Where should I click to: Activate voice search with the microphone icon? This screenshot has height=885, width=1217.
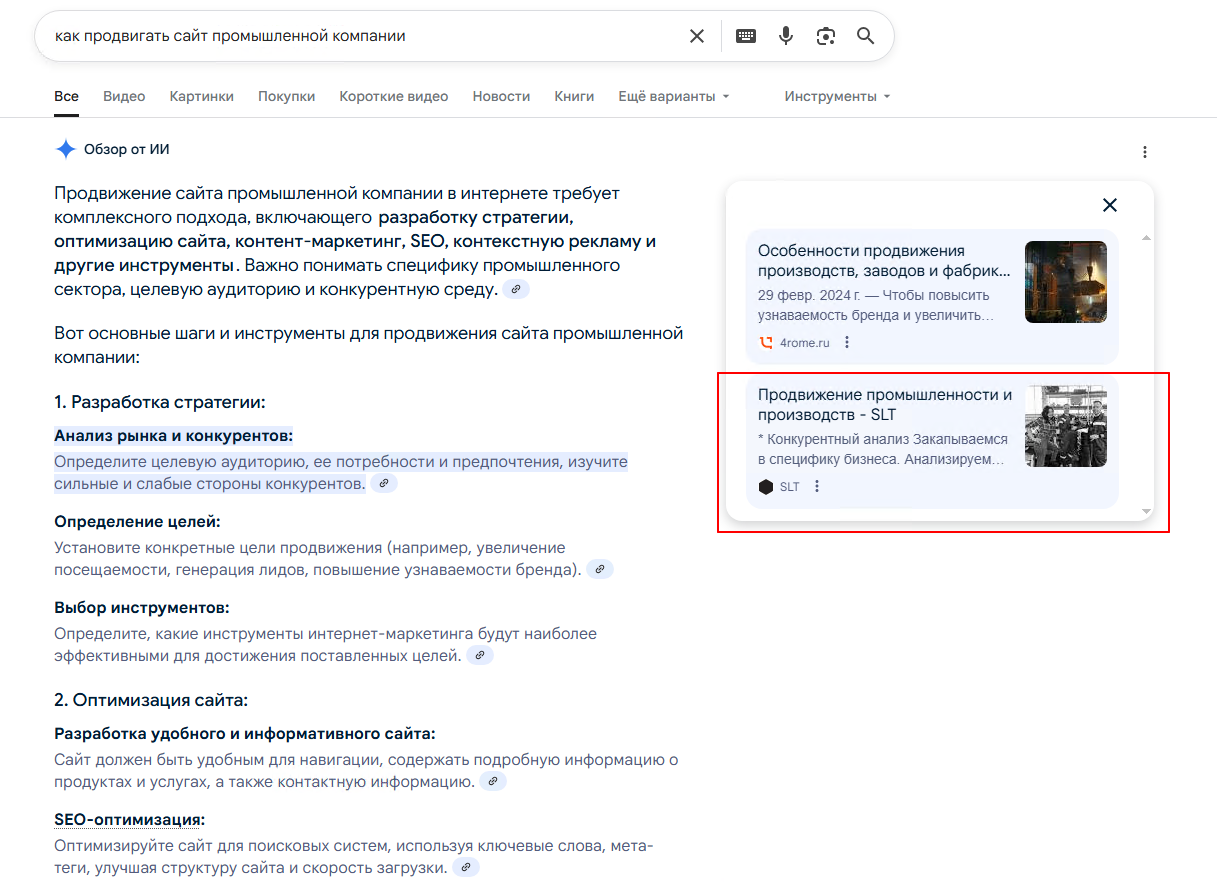(785, 35)
